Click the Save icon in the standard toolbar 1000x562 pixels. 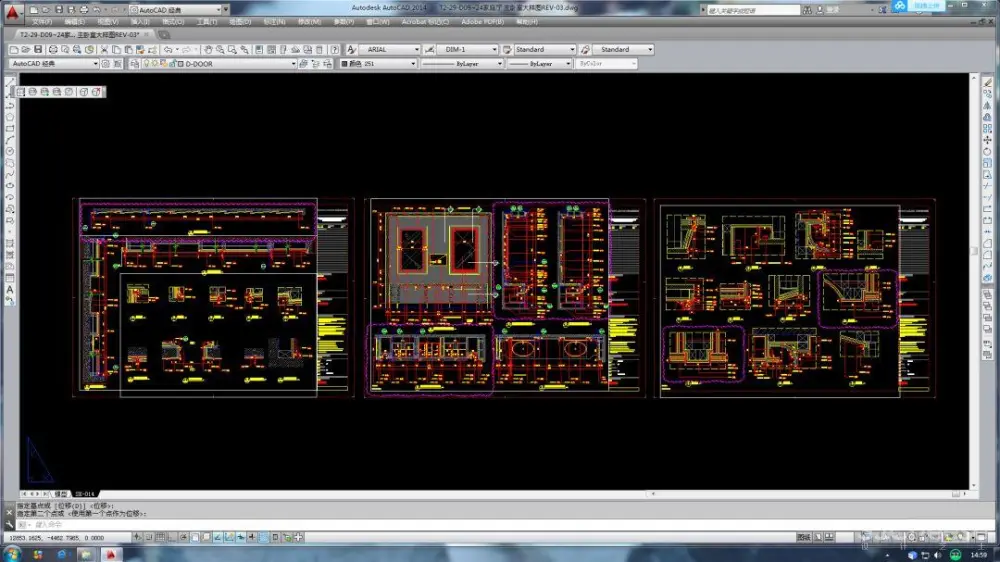[x=38, y=49]
